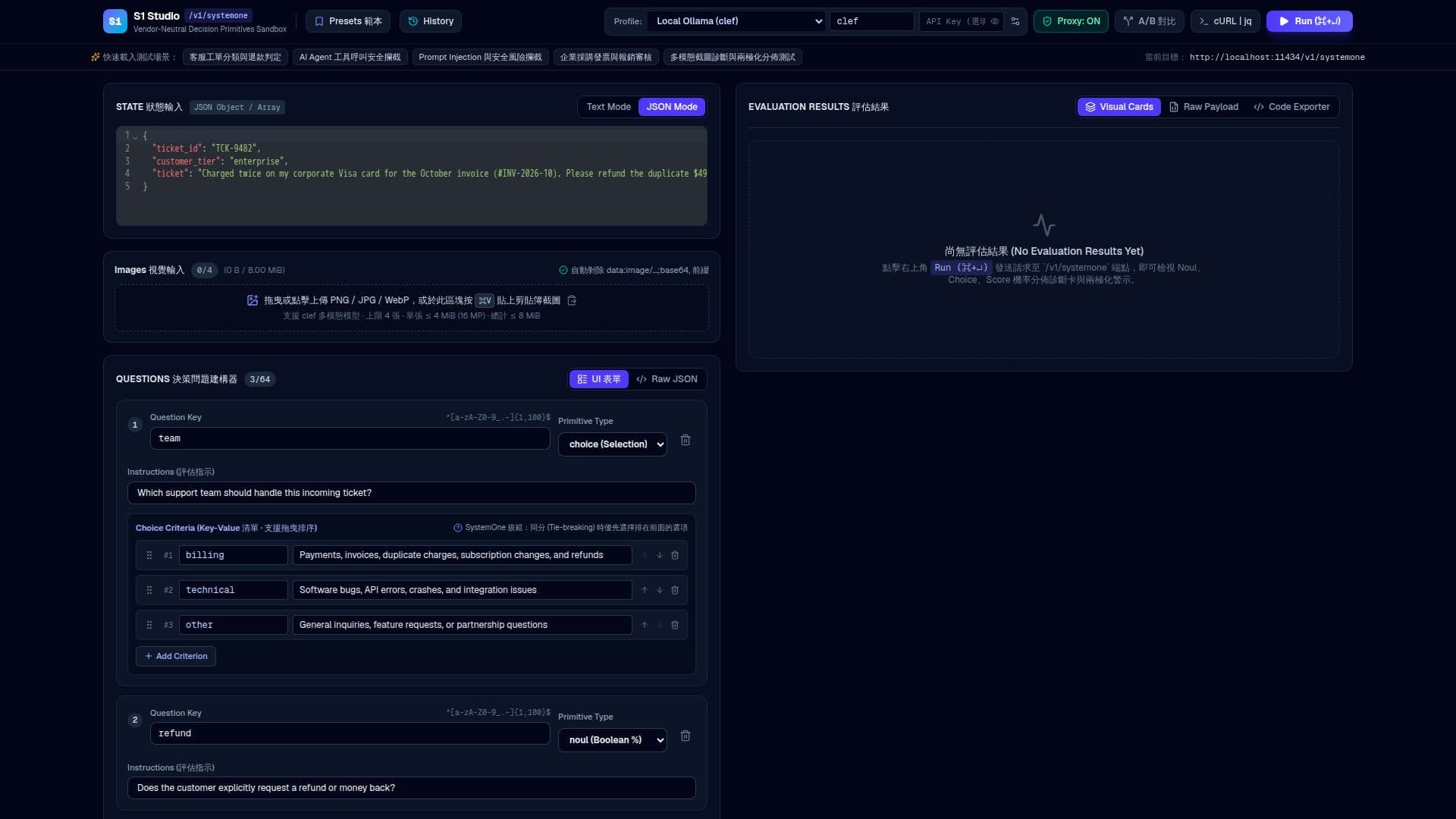Click the Add Criterion button

pos(176,656)
